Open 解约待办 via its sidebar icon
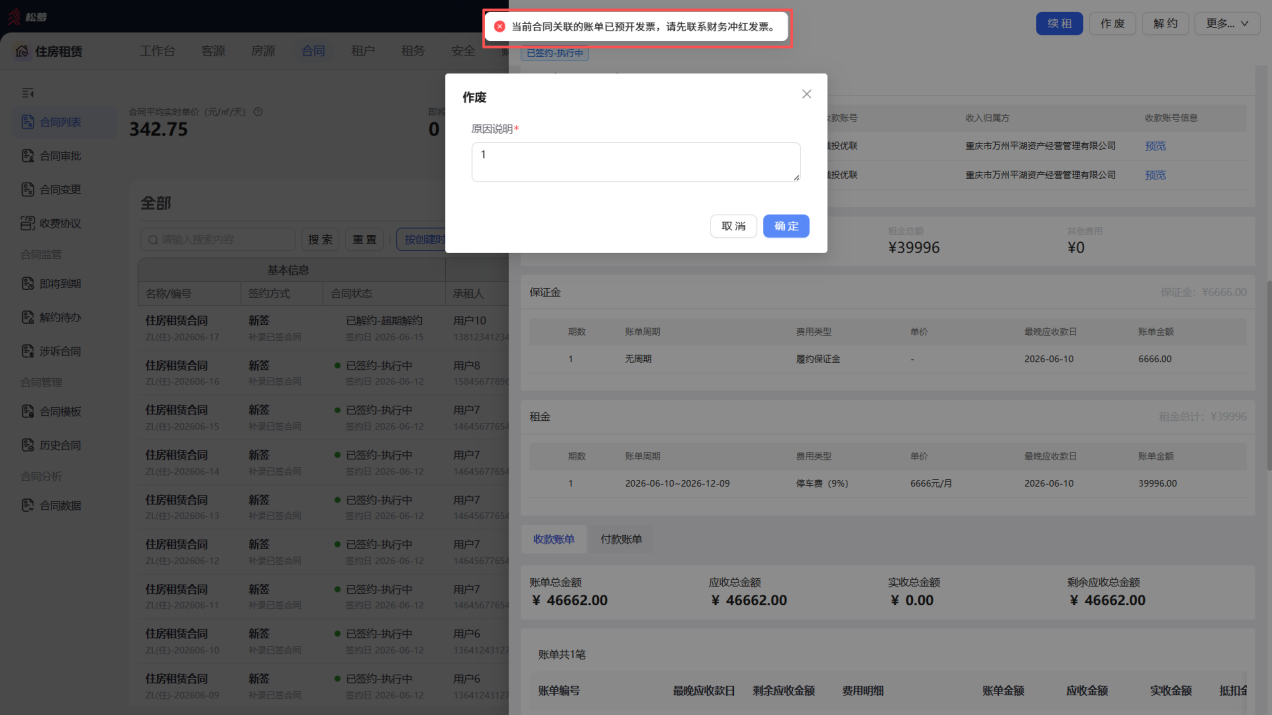This screenshot has width=1272, height=715. (x=28, y=318)
